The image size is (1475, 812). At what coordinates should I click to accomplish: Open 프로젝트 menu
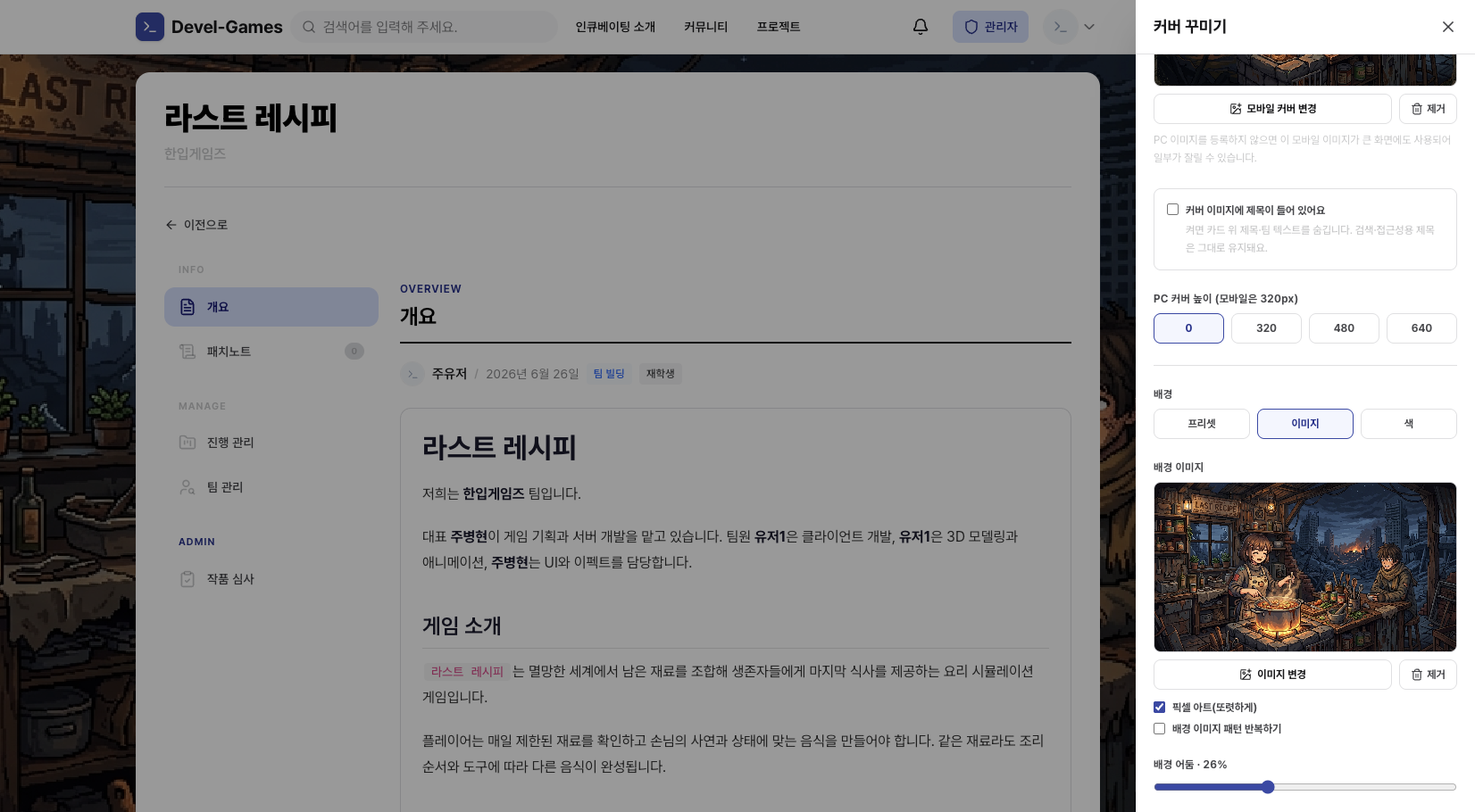point(779,27)
